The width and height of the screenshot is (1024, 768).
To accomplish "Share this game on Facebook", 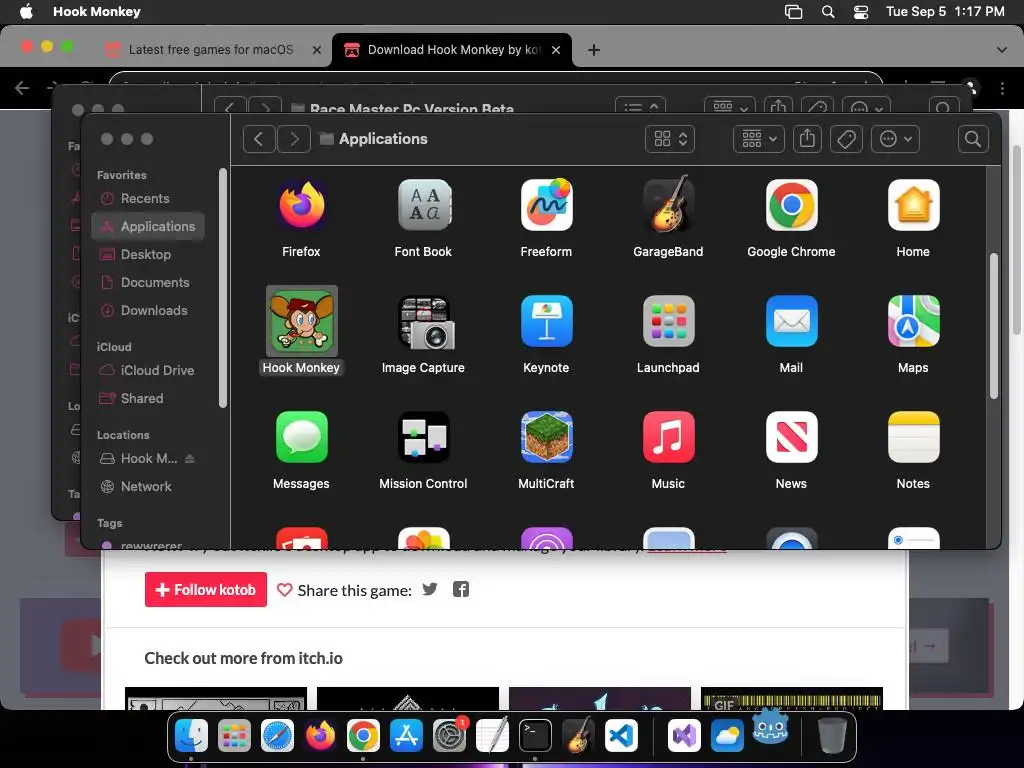I will pyautogui.click(x=461, y=589).
